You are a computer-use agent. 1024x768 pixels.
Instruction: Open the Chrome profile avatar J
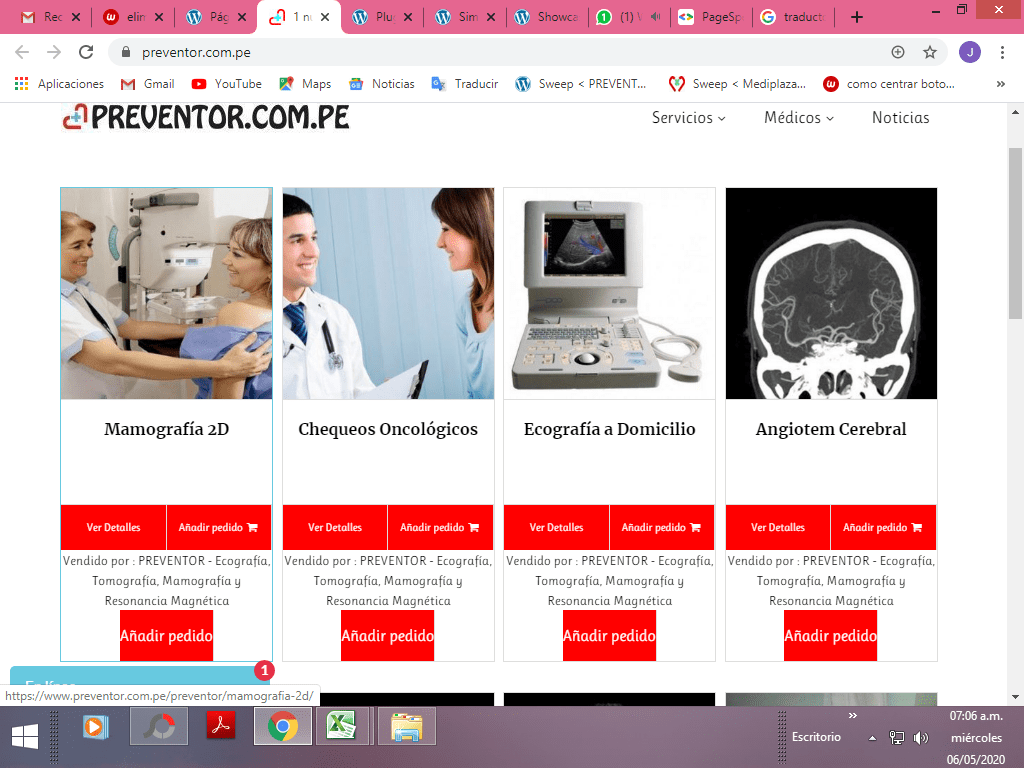(970, 52)
